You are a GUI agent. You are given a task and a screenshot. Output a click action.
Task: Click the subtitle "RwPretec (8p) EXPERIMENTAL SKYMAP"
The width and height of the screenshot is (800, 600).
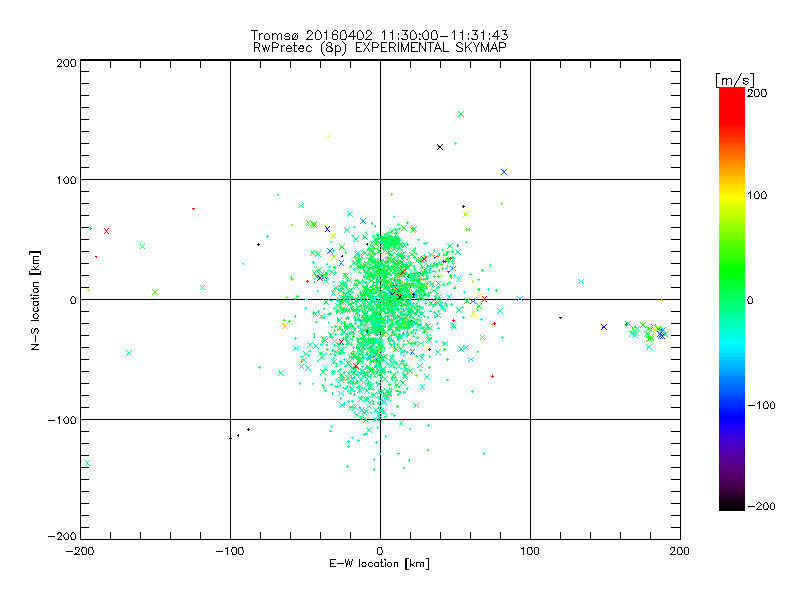click(x=380, y=48)
